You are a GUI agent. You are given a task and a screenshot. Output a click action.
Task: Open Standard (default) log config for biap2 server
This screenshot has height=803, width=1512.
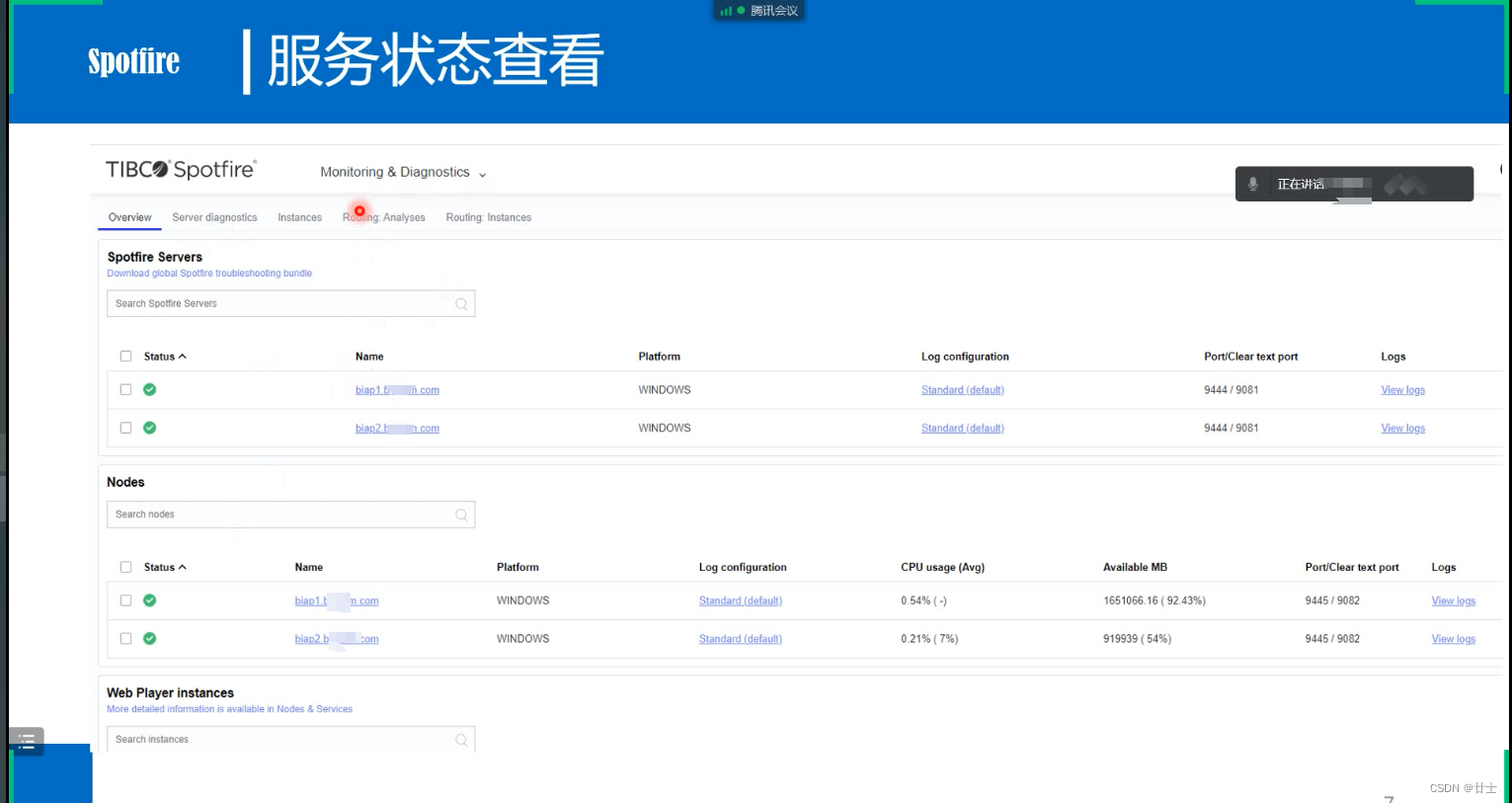(963, 429)
